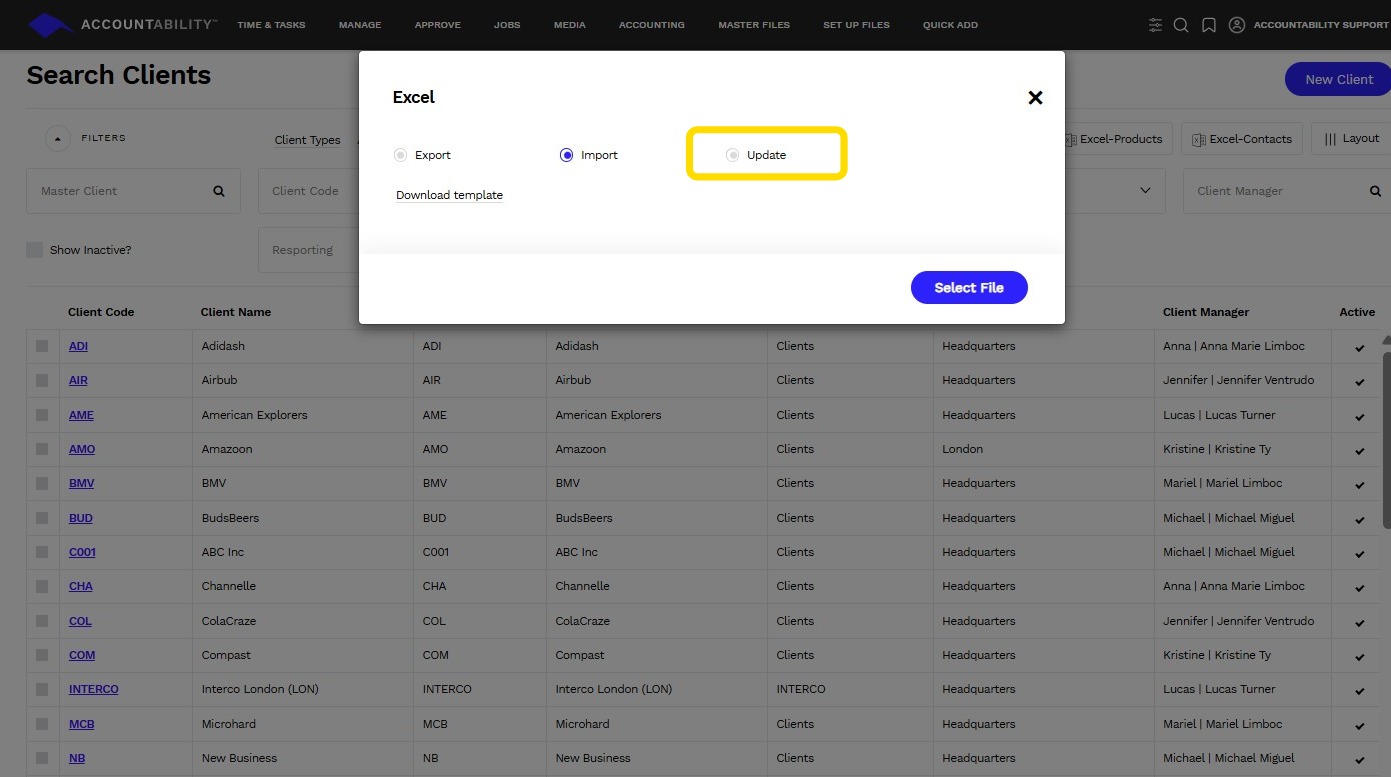
Task: Open the Layout columns button
Action: (x=1350, y=139)
